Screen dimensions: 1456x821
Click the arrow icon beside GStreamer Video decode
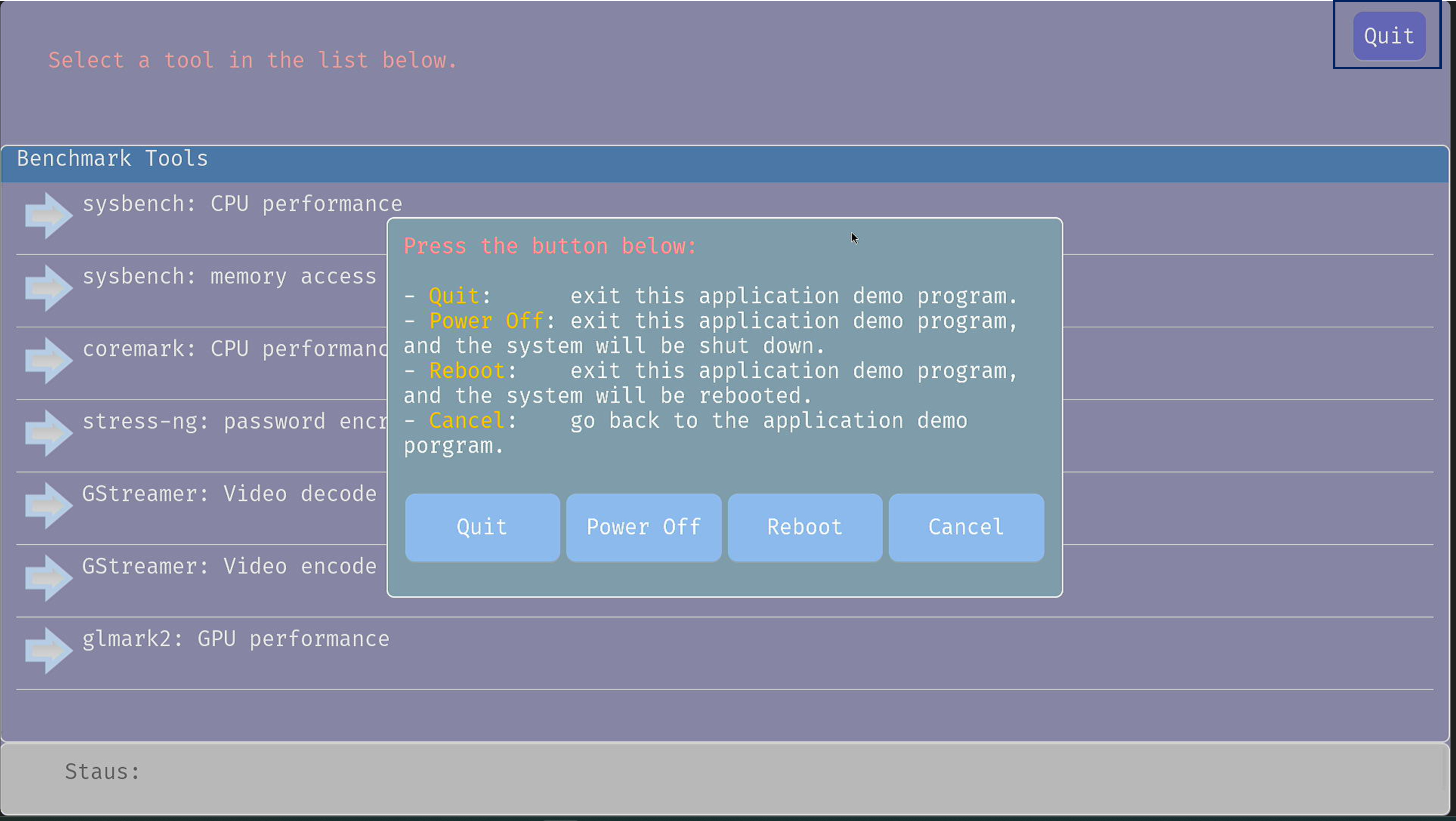tap(49, 506)
